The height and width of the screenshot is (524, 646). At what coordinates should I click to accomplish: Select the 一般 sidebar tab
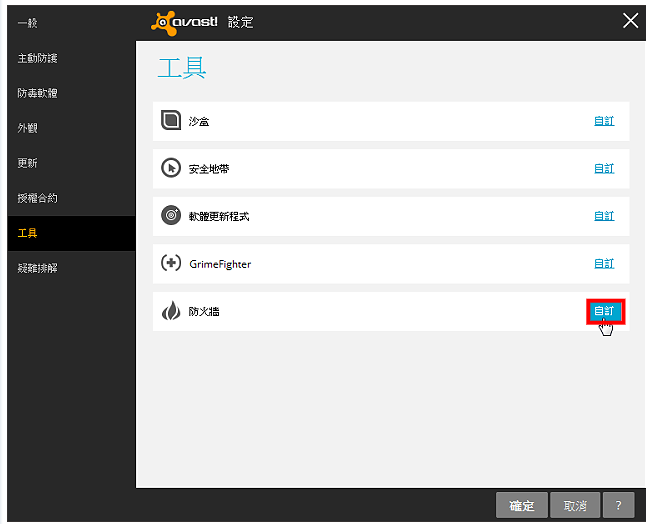tap(71, 23)
